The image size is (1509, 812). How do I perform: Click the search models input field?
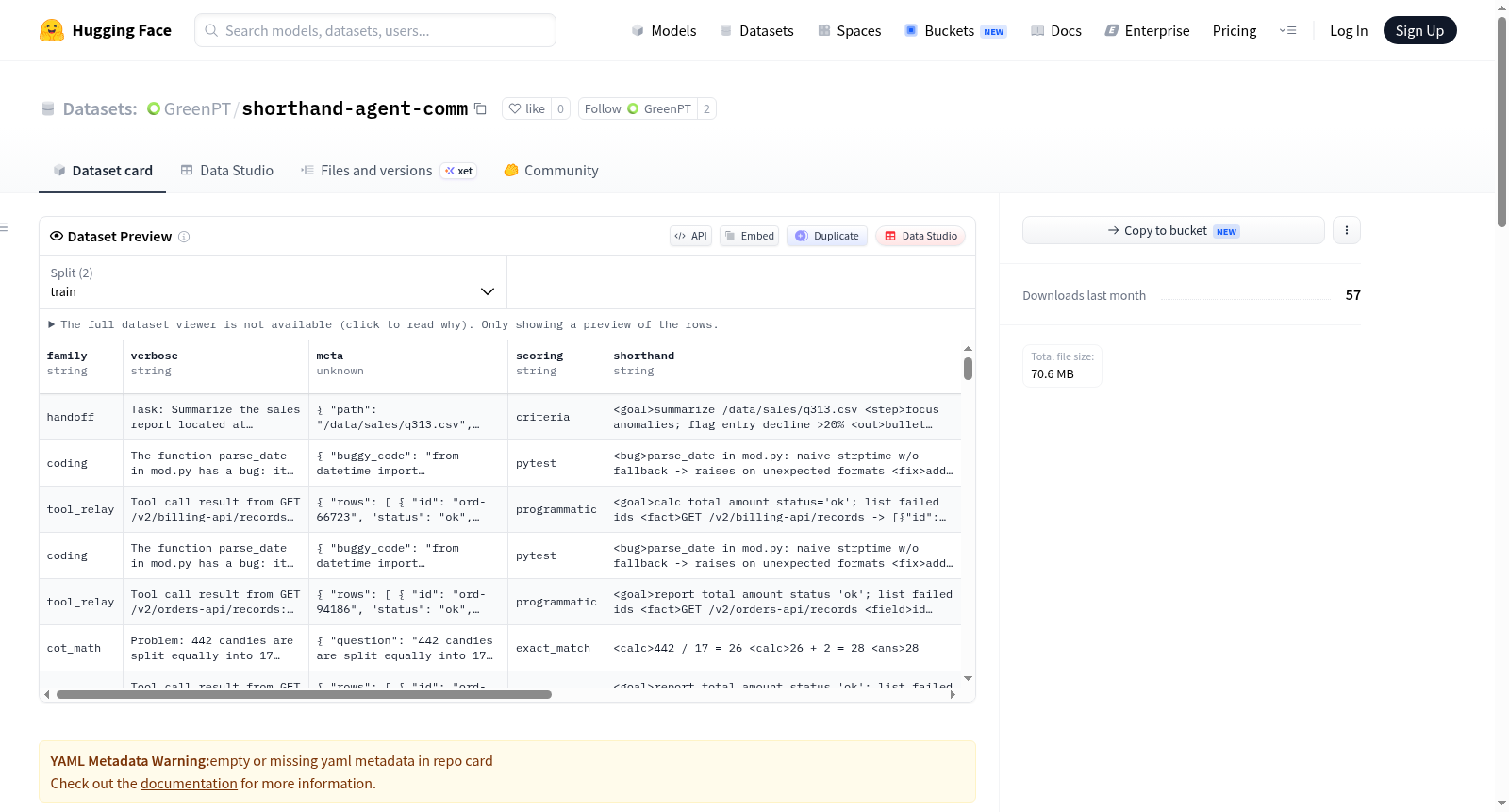[x=375, y=30]
